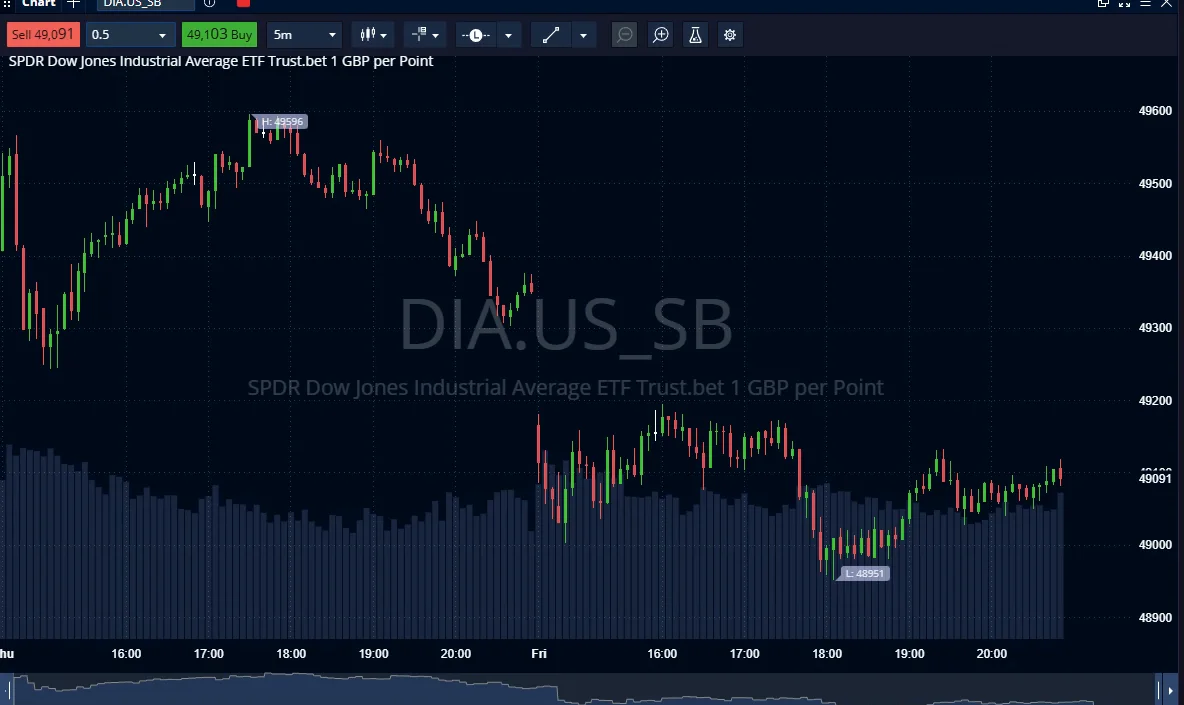Click the right arrow of the chart navigator

point(1171,690)
